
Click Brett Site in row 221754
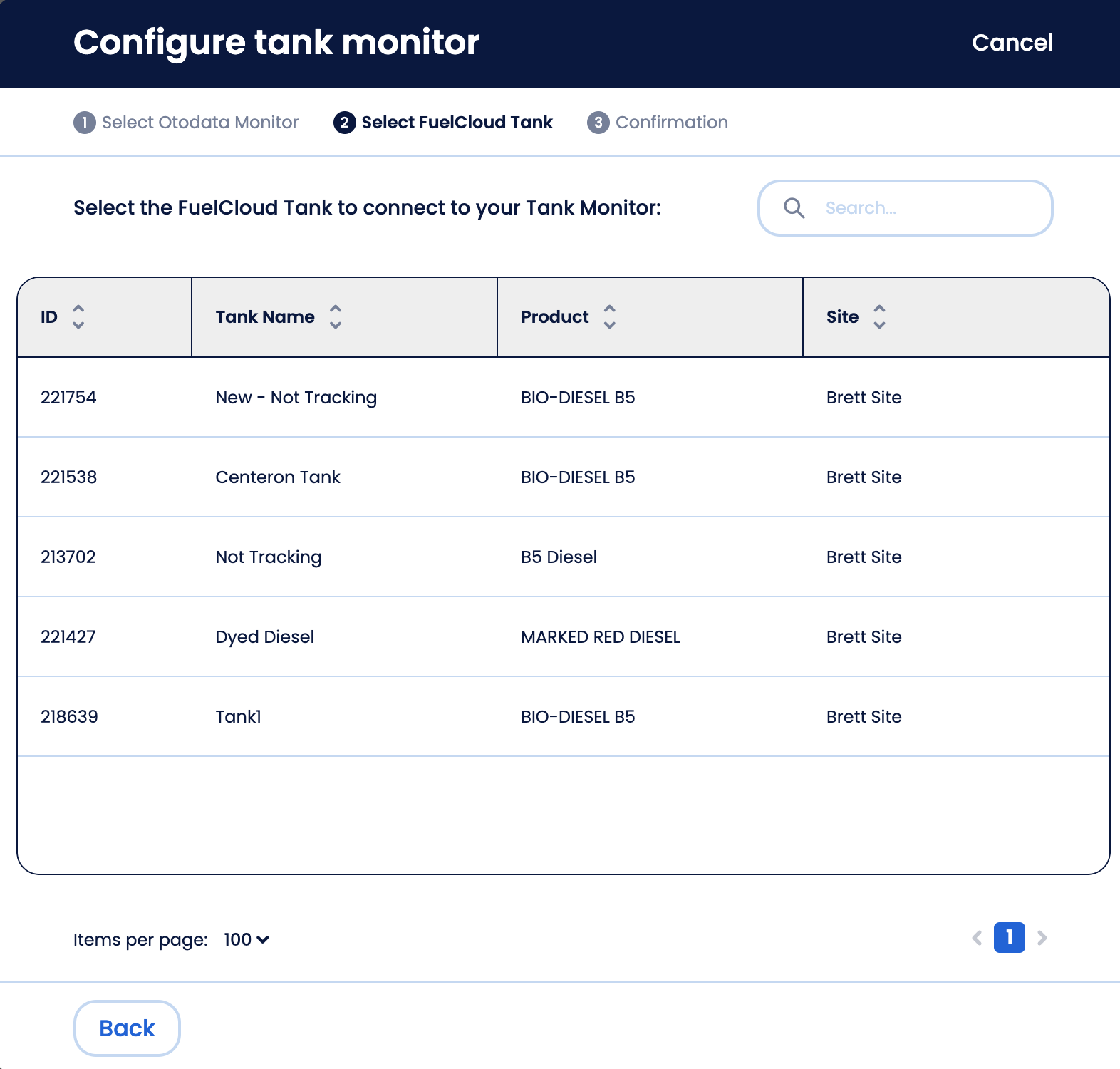(x=864, y=398)
